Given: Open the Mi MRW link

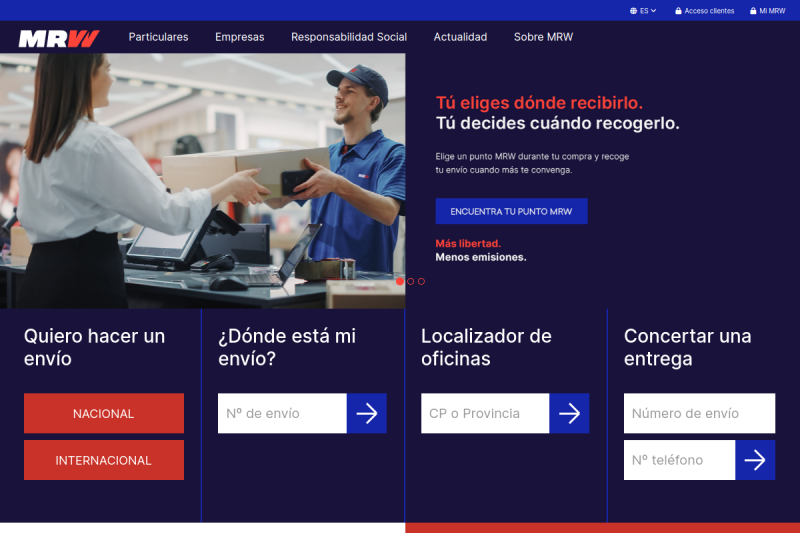Looking at the screenshot, I should tap(767, 11).
